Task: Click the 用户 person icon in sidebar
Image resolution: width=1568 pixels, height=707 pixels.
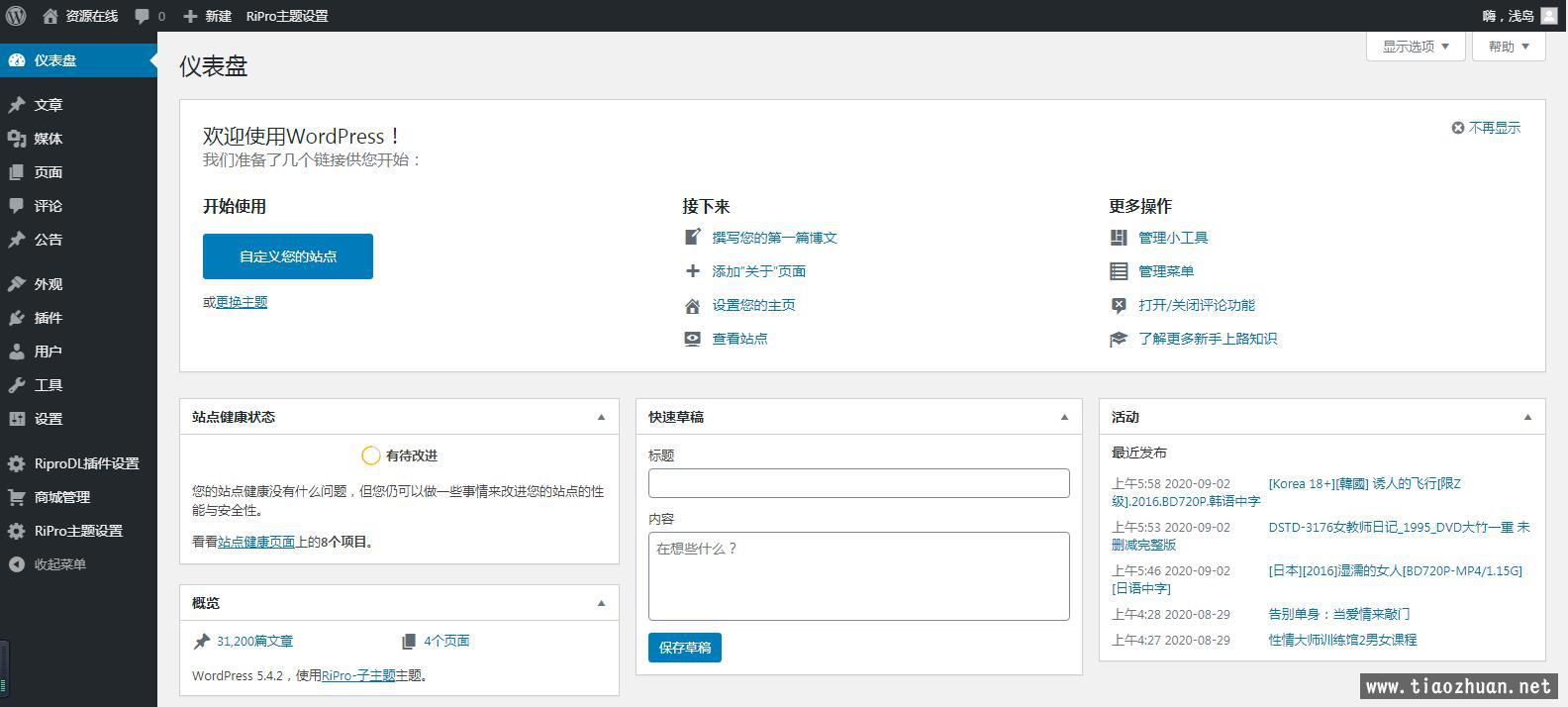Action: [17, 352]
